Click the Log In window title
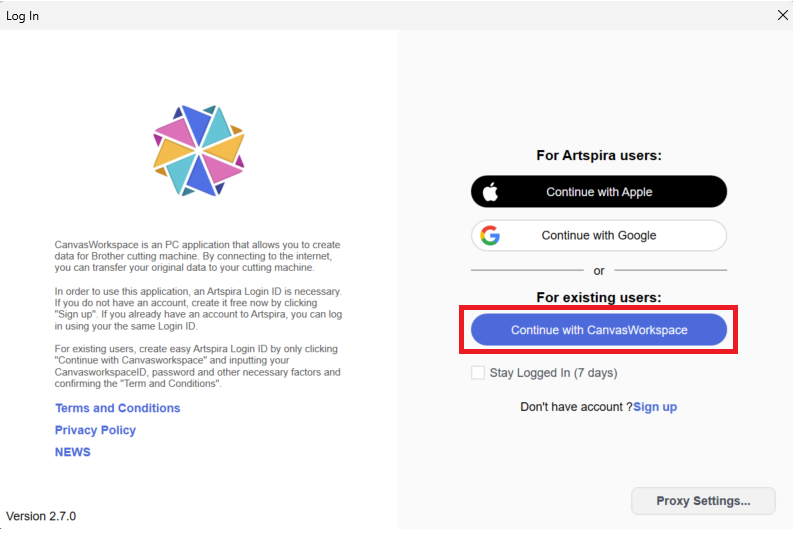This screenshot has width=793, height=538. pos(22,16)
